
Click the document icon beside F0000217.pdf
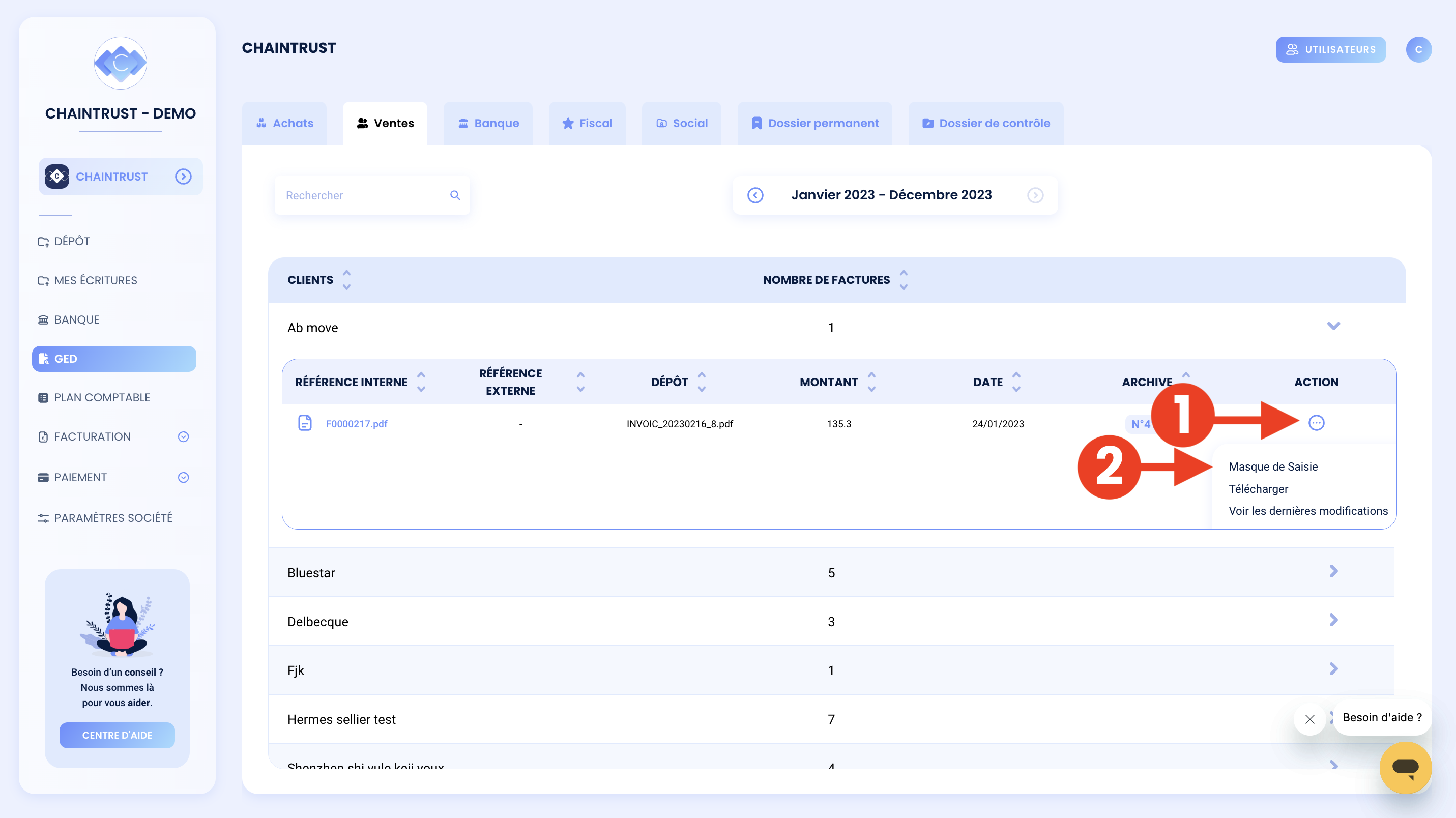coord(305,423)
